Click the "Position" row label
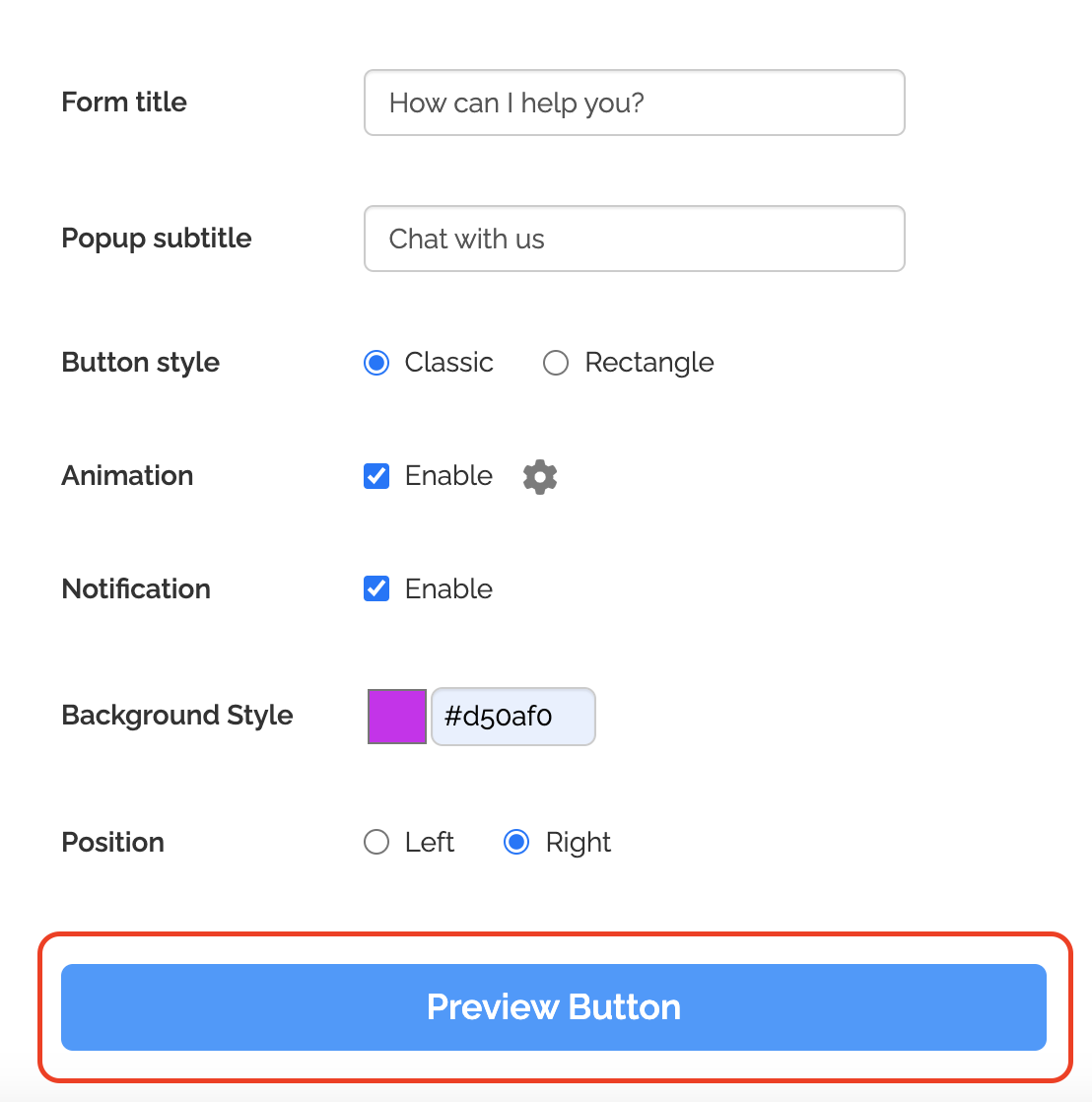This screenshot has height=1102, width=1092. pos(113,843)
